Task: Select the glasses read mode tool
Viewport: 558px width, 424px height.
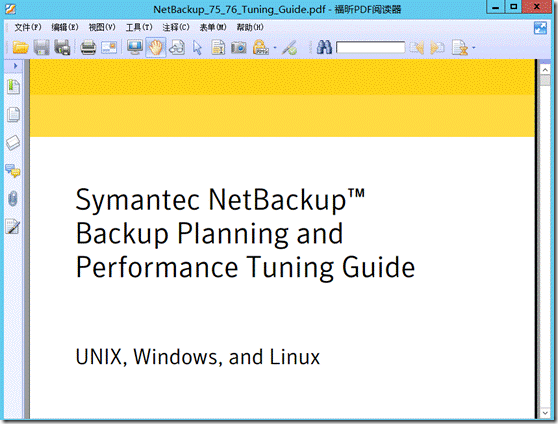Action: click(x=177, y=47)
